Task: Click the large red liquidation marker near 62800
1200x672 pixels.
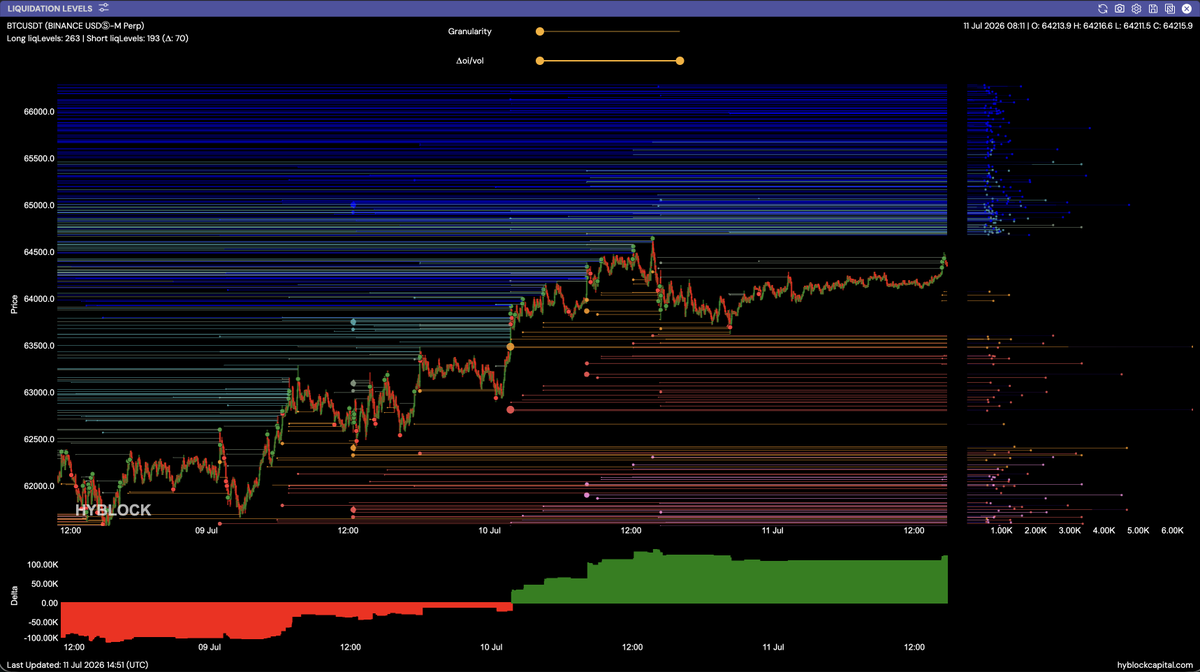Action: [511, 409]
